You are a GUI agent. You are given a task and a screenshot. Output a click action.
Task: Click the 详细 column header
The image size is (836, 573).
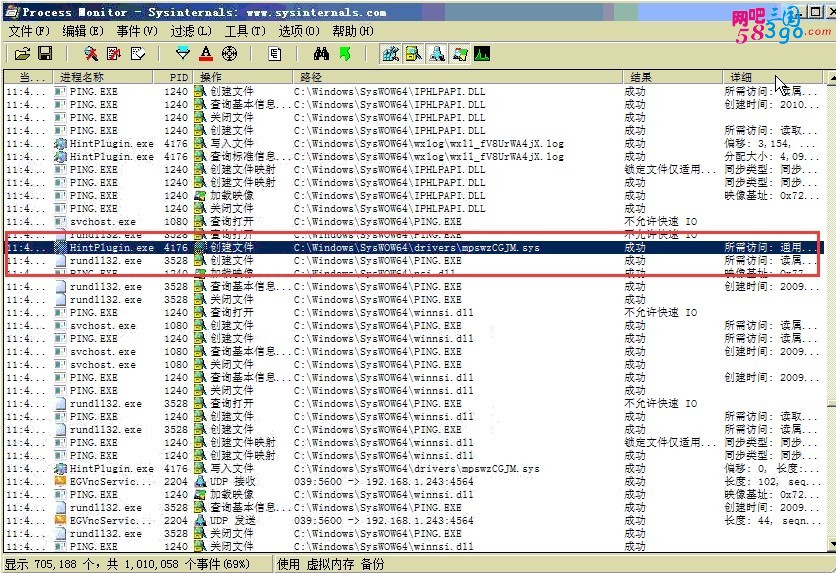click(773, 77)
